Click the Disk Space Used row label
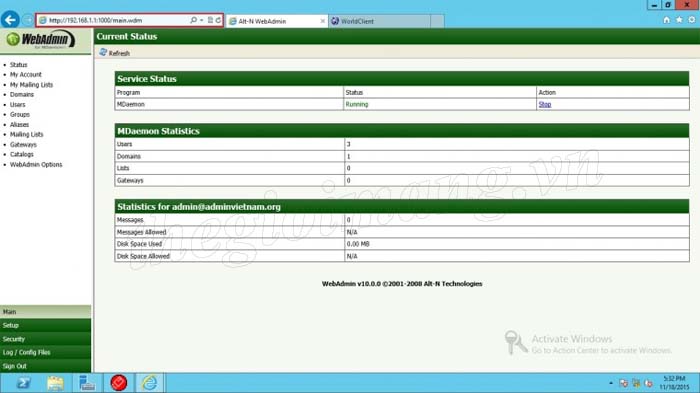700x393 pixels. tap(139, 244)
